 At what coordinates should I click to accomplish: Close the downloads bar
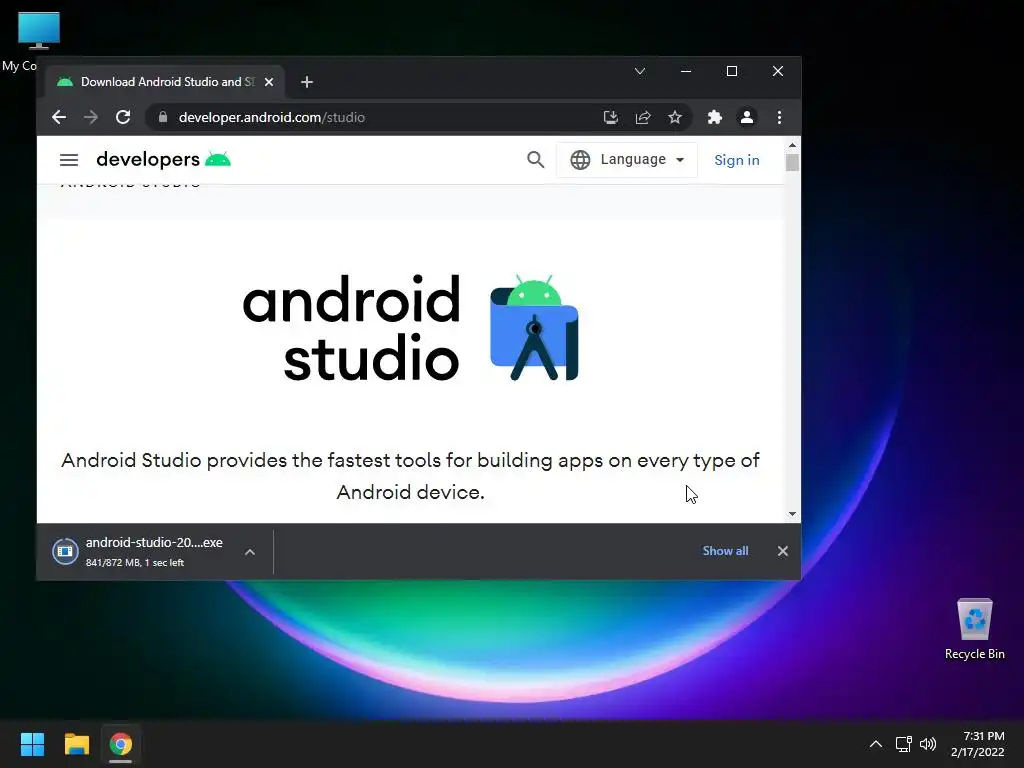[x=783, y=551]
